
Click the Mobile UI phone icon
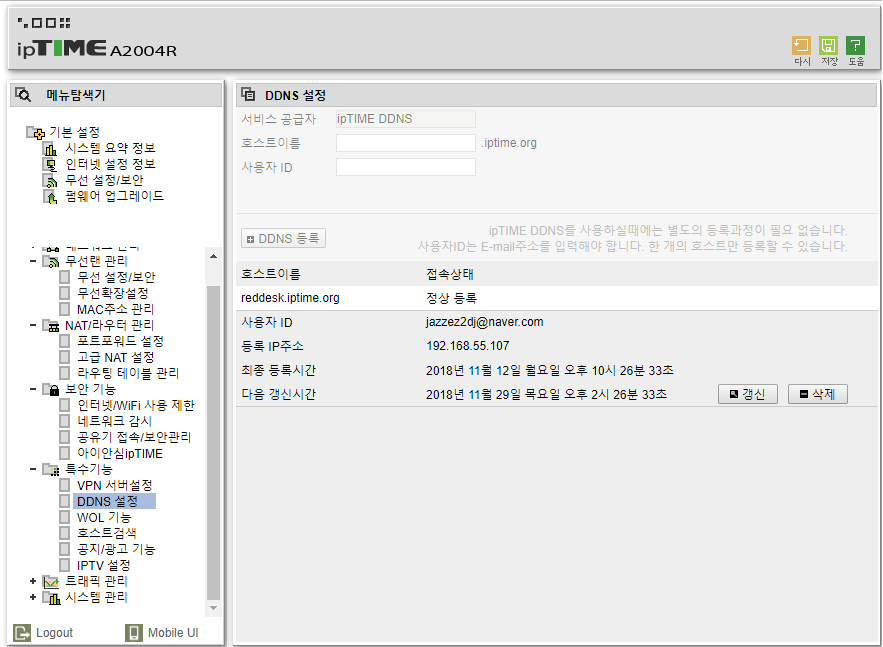(133, 633)
